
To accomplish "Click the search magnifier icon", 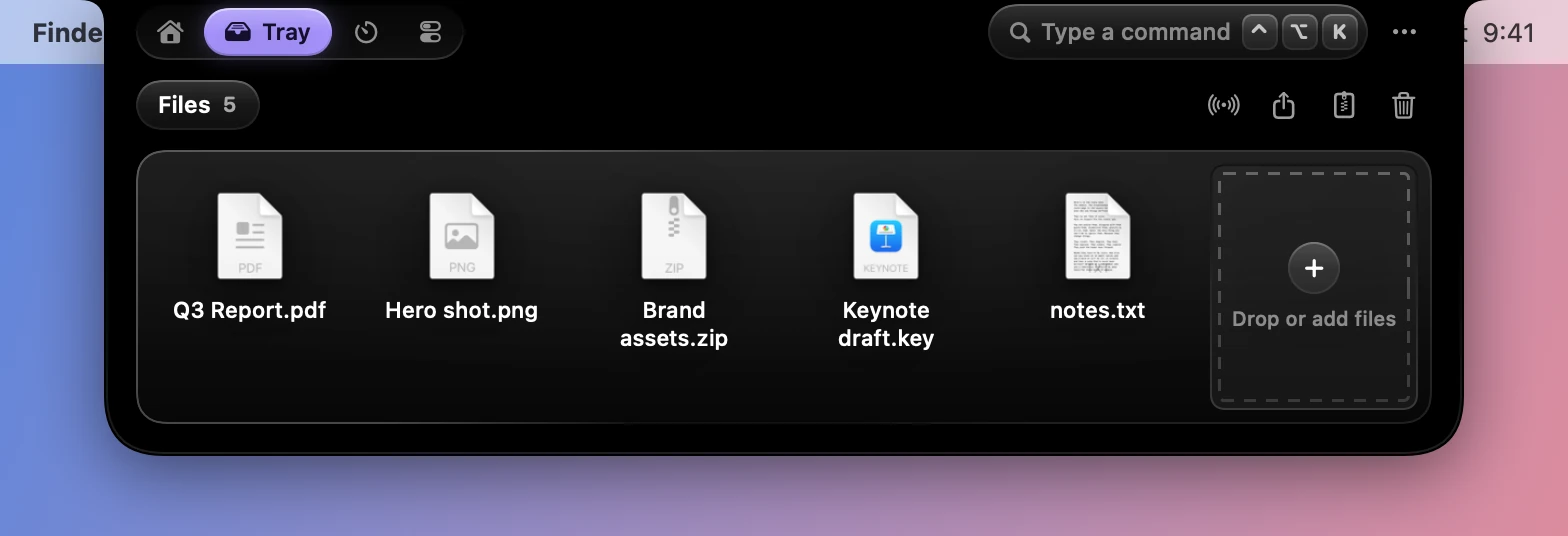I will tap(1020, 33).
